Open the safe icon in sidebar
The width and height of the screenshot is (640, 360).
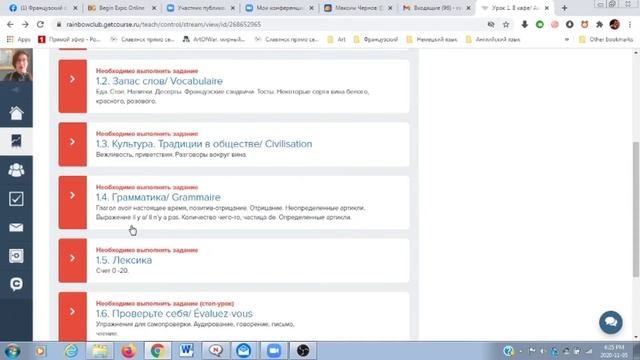(x=16, y=256)
